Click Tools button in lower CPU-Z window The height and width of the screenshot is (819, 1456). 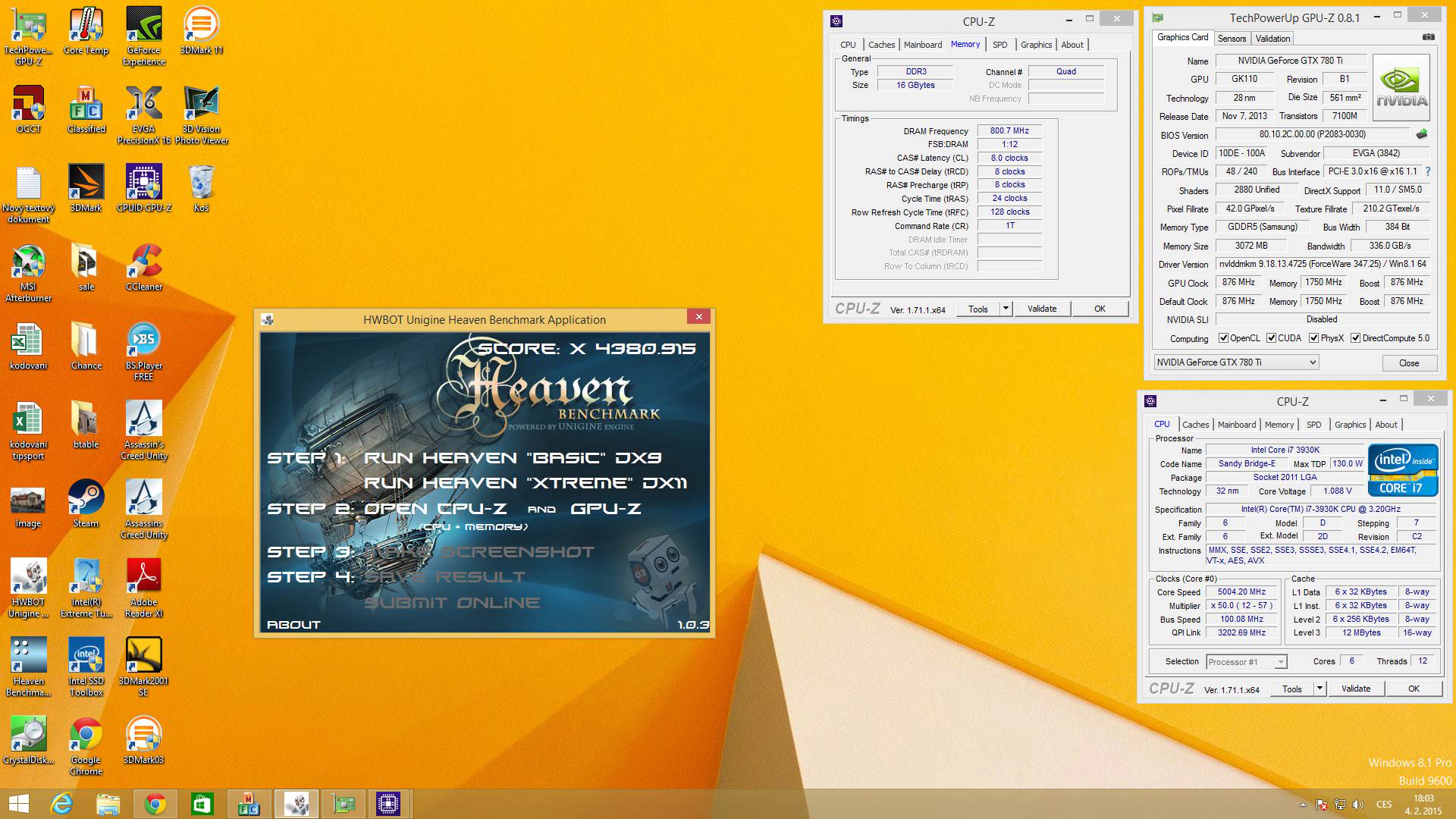coord(1292,689)
